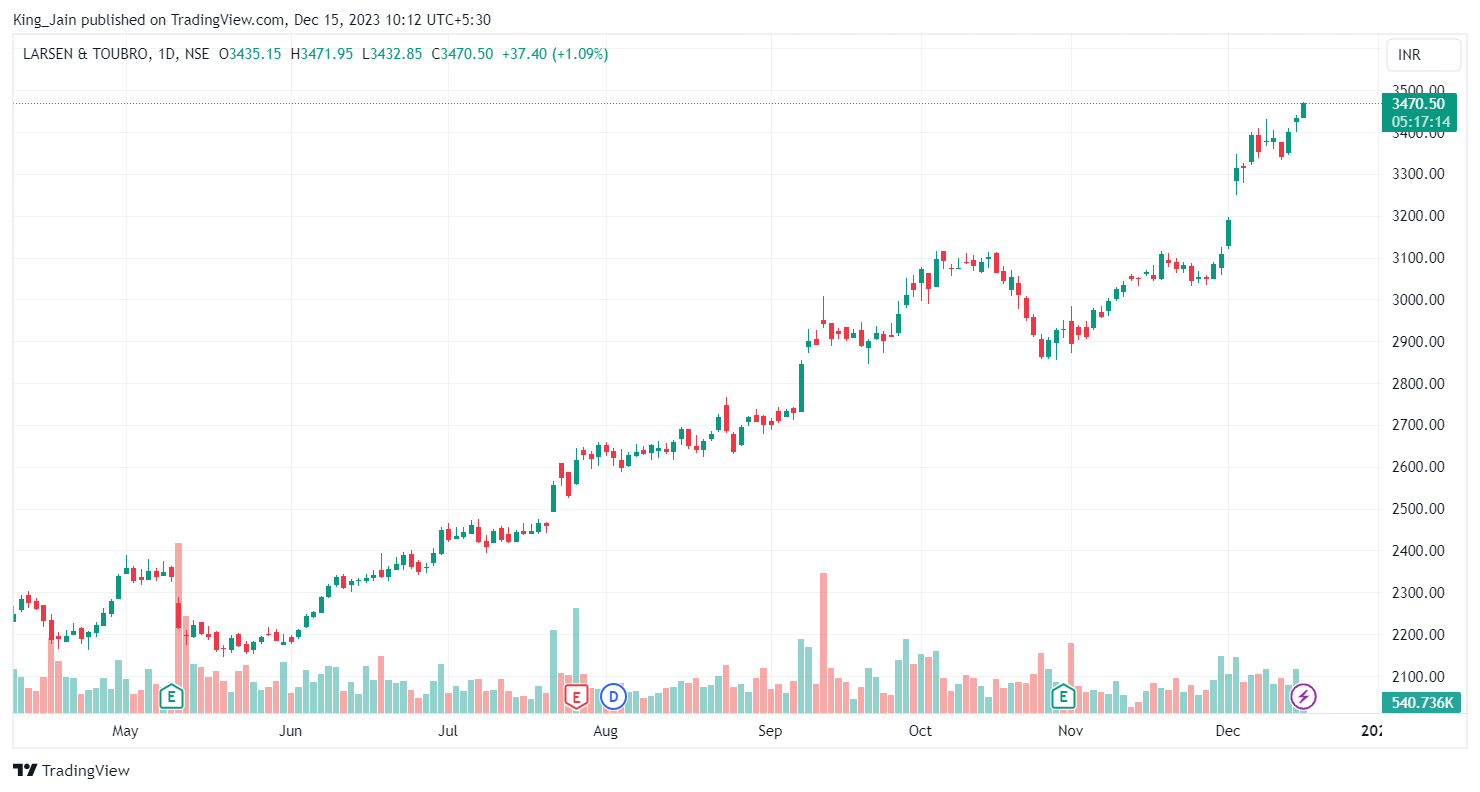The height and width of the screenshot is (792, 1480).
Task: Click the Jun label on the time axis
Action: tap(290, 731)
